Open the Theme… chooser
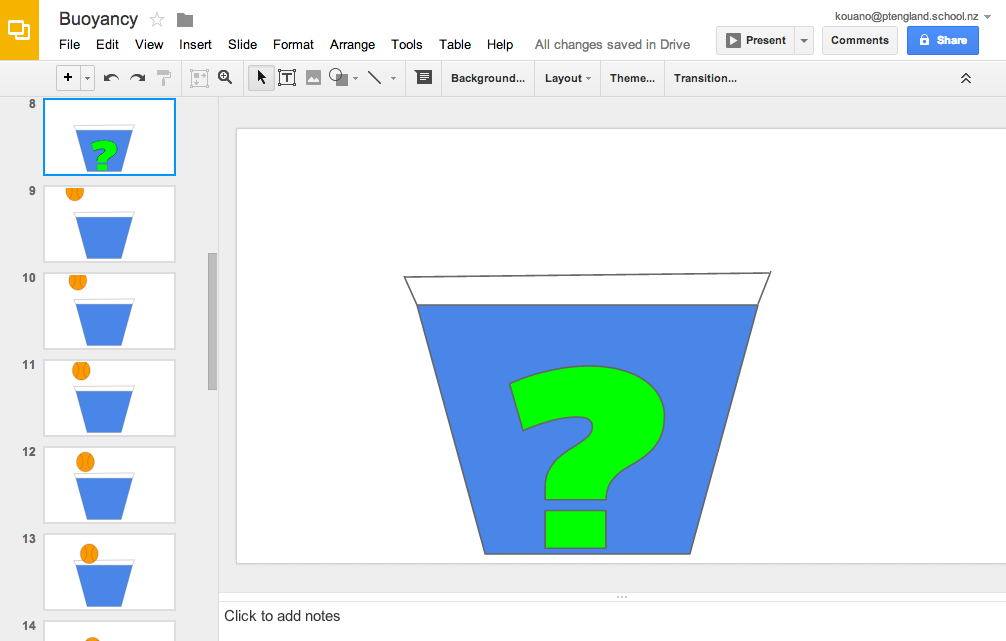Viewport: 1006px width, 641px height. click(632, 78)
